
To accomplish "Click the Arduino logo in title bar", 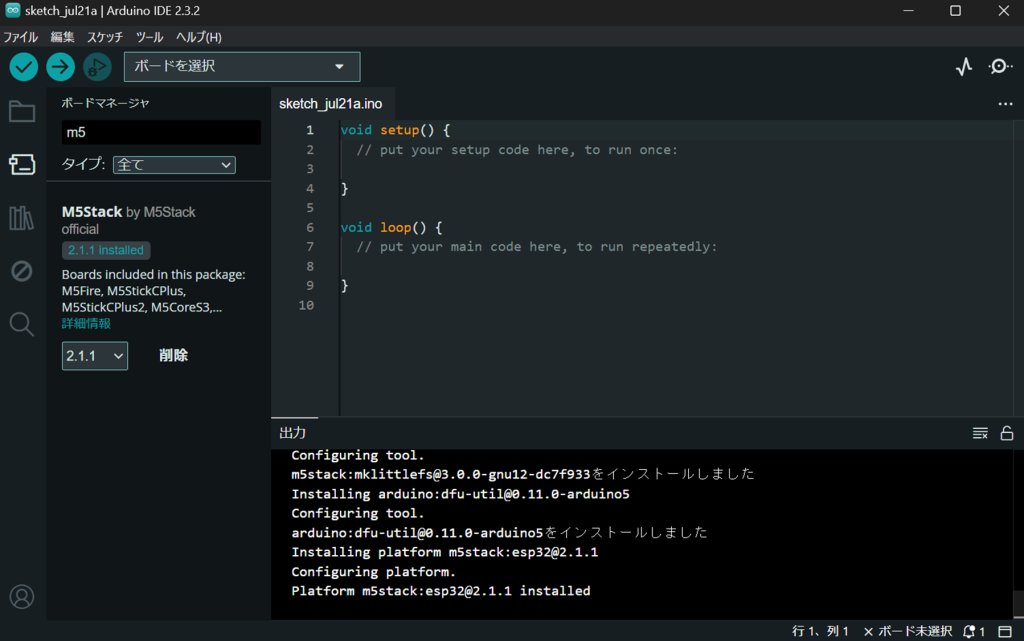I will click(x=12, y=10).
